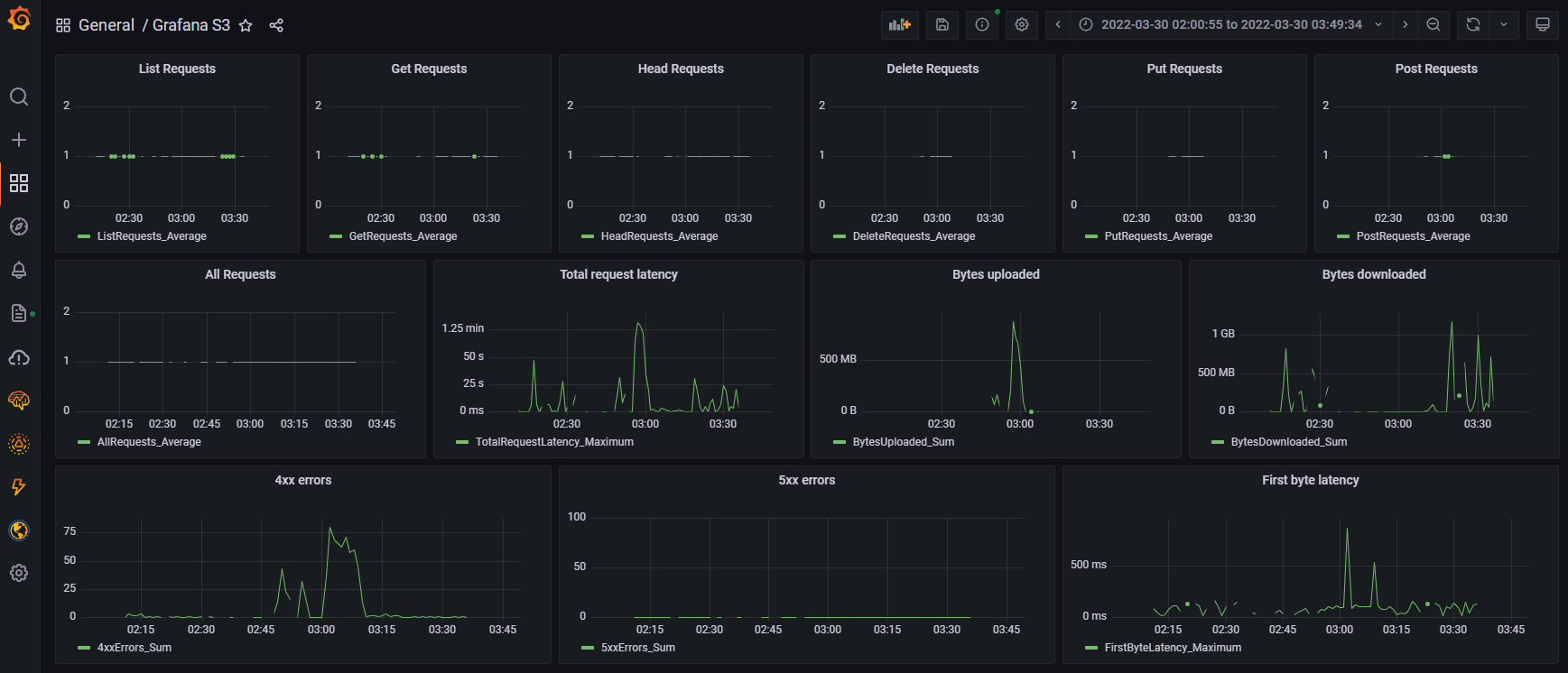1568x673 pixels.
Task: Open the All Requests panel title menu
Action: click(x=240, y=274)
